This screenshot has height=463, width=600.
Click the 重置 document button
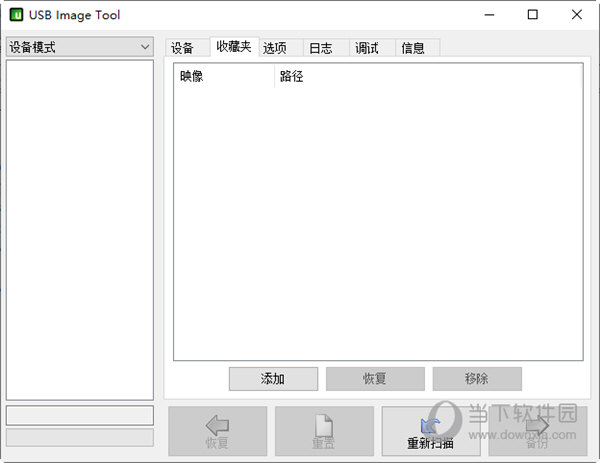click(x=324, y=431)
